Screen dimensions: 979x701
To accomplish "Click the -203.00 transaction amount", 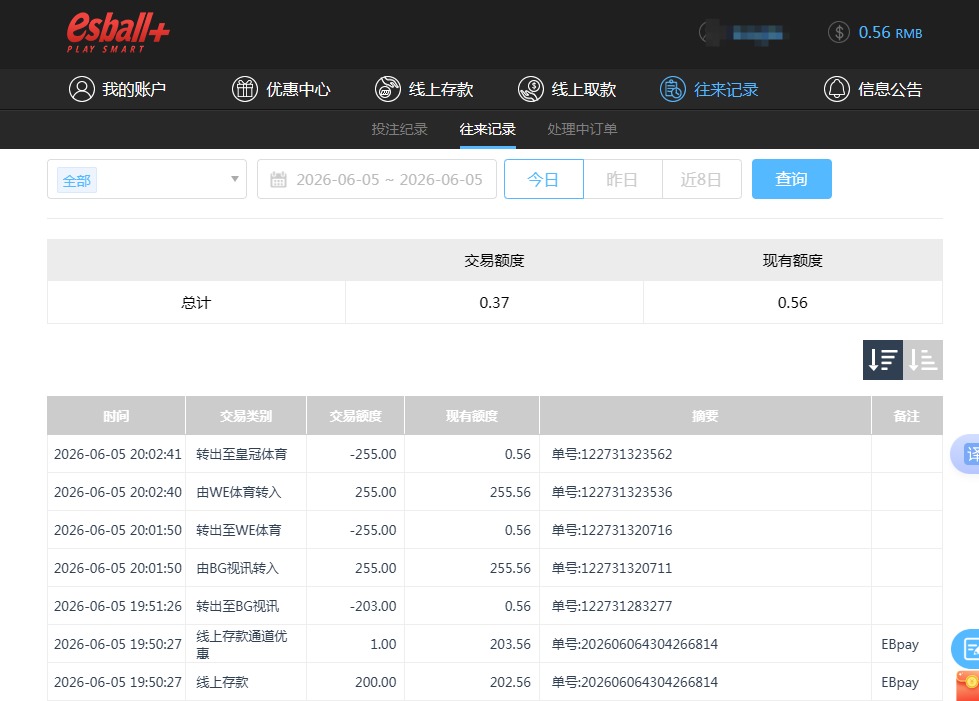I will 373,607.
